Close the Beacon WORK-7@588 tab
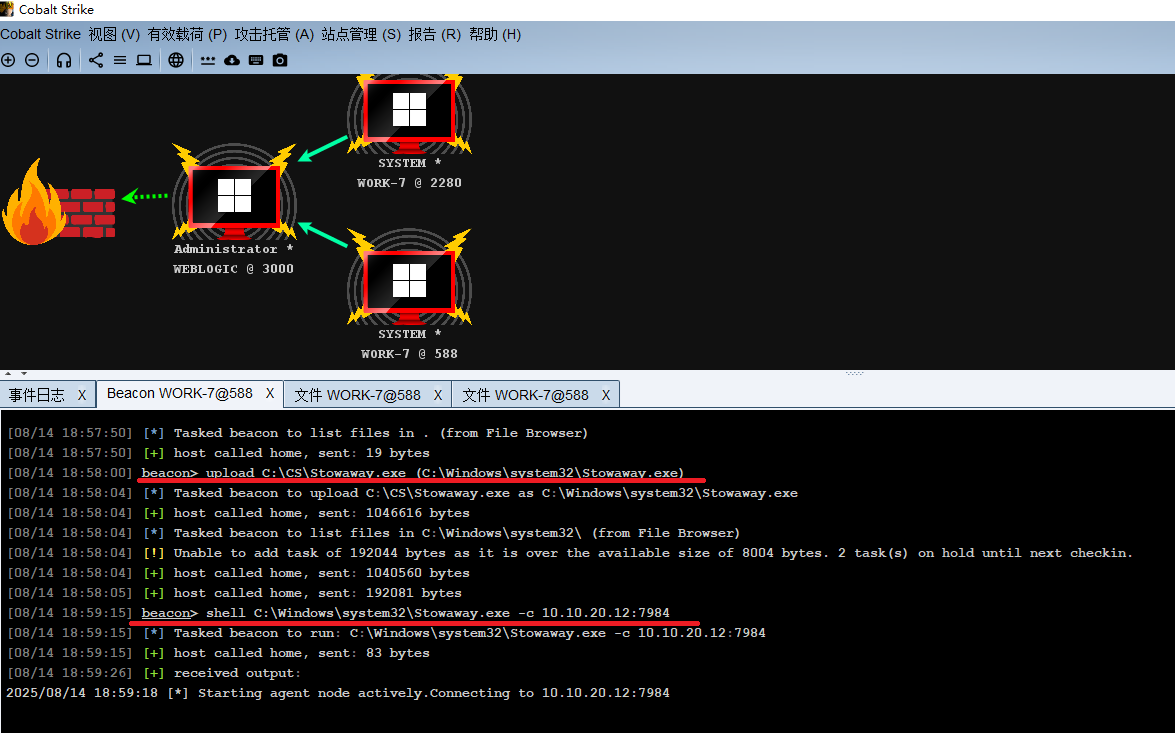1175x733 pixels. [270, 393]
